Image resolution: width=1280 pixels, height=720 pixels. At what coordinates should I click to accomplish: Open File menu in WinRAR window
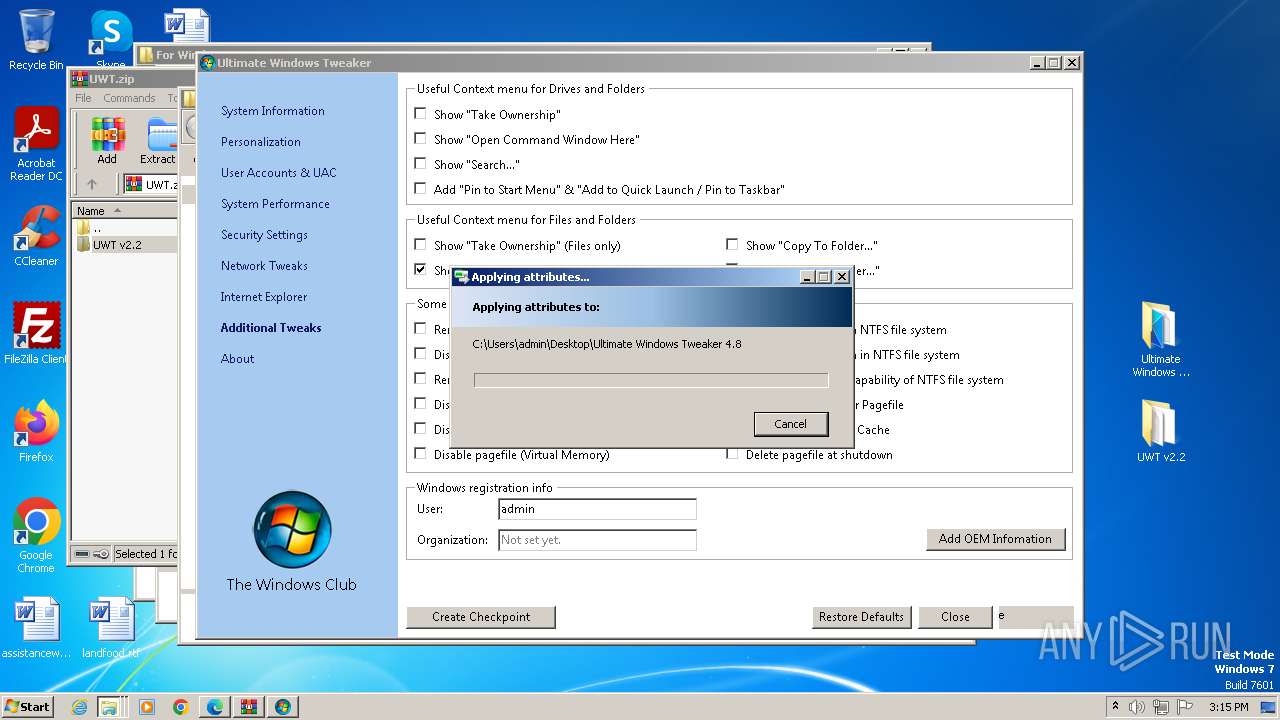(x=83, y=98)
